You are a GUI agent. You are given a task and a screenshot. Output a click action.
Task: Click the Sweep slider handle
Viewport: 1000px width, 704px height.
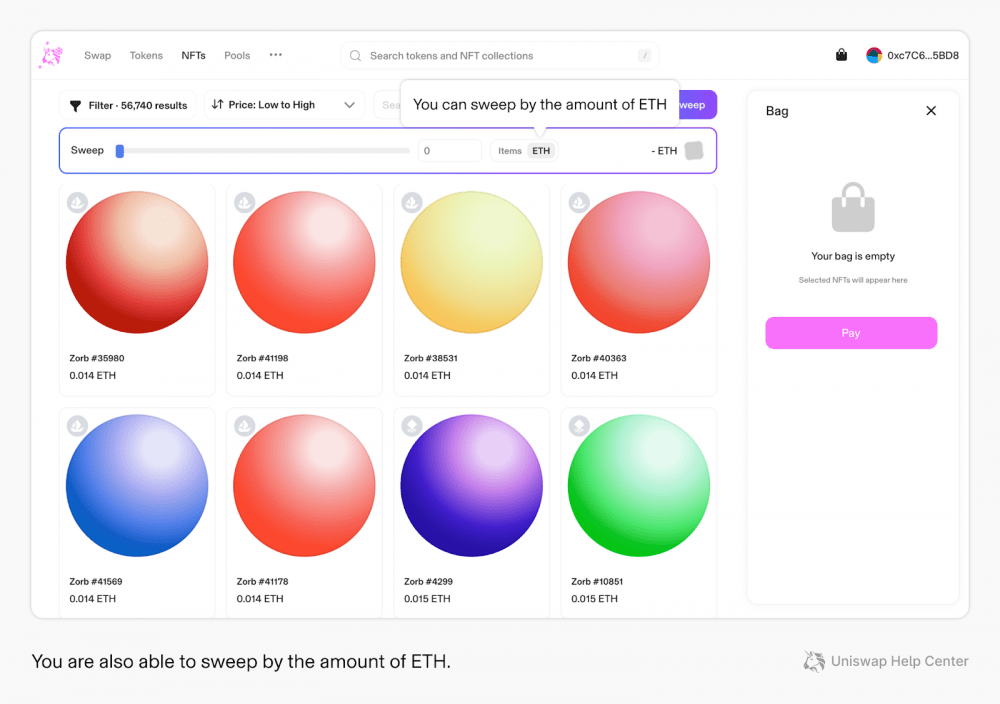click(119, 151)
